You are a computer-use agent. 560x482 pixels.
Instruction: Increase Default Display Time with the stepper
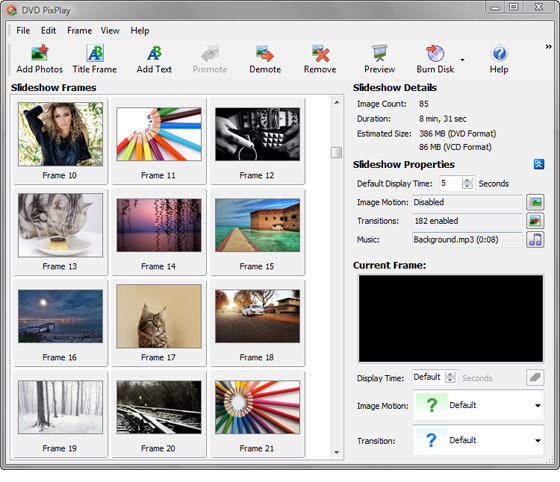(467, 181)
